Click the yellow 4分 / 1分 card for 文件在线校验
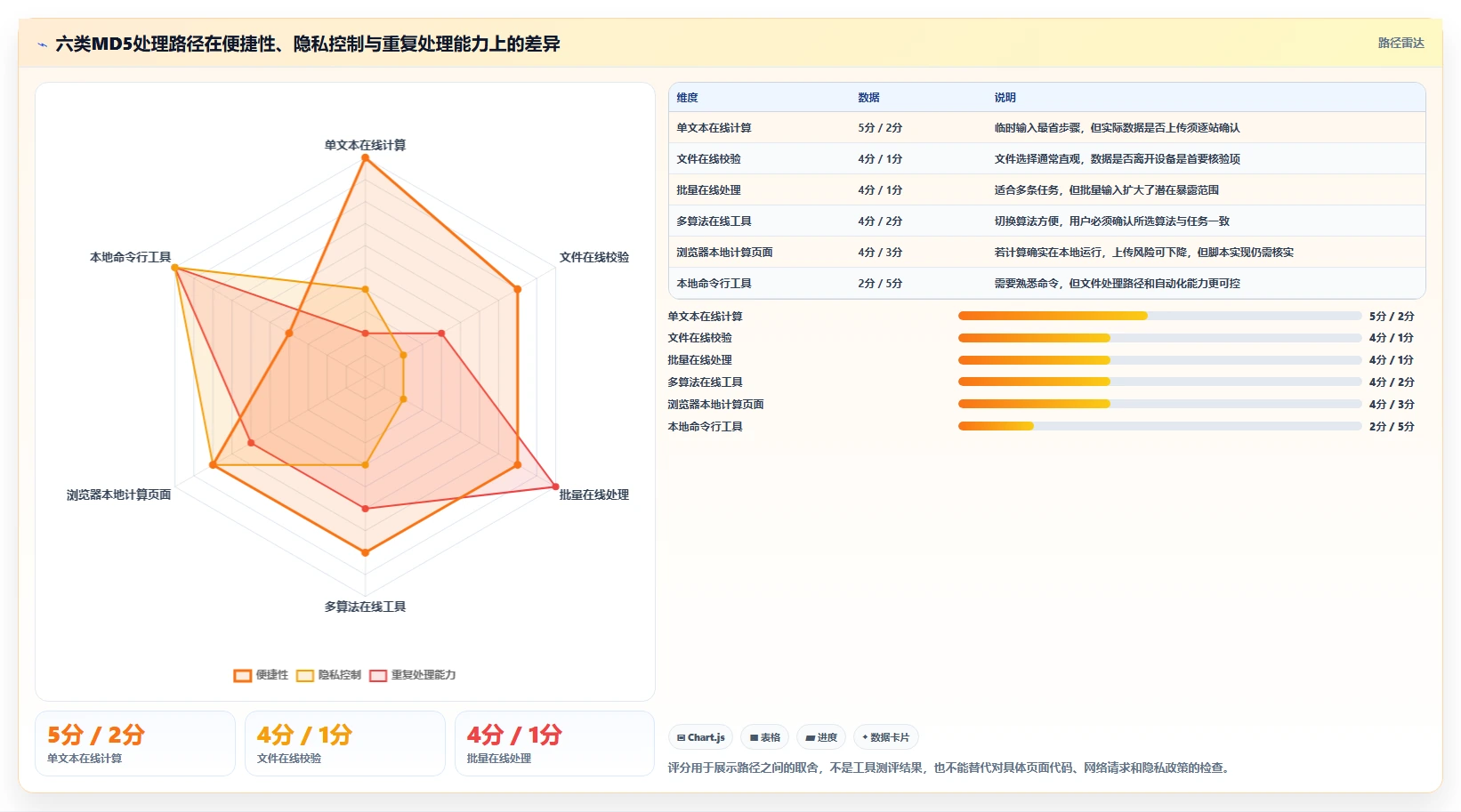Image resolution: width=1461 pixels, height=812 pixels. pyautogui.click(x=345, y=744)
